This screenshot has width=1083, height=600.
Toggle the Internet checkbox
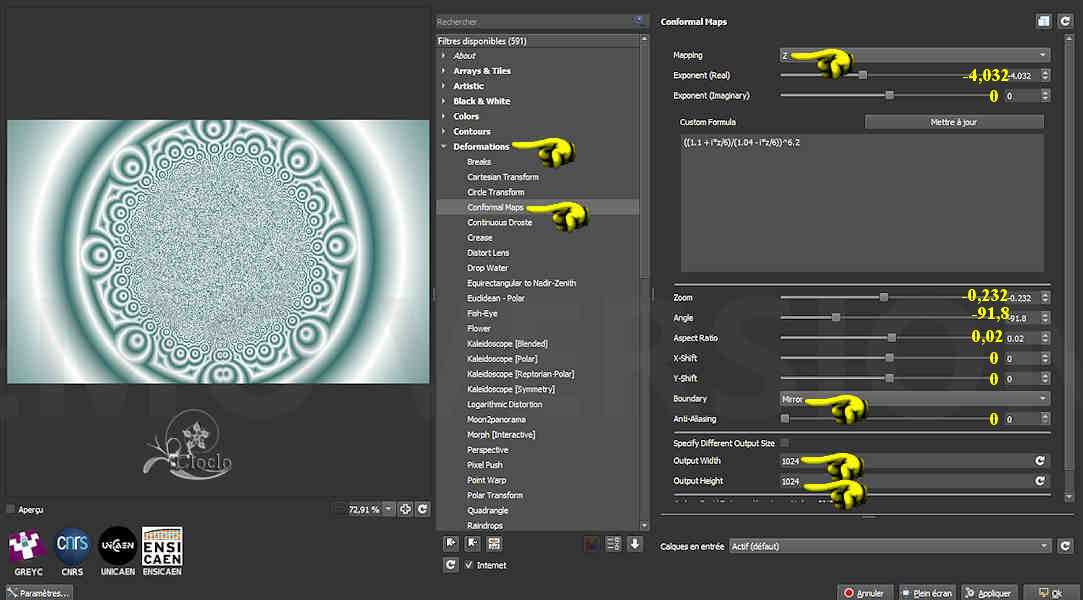point(469,565)
